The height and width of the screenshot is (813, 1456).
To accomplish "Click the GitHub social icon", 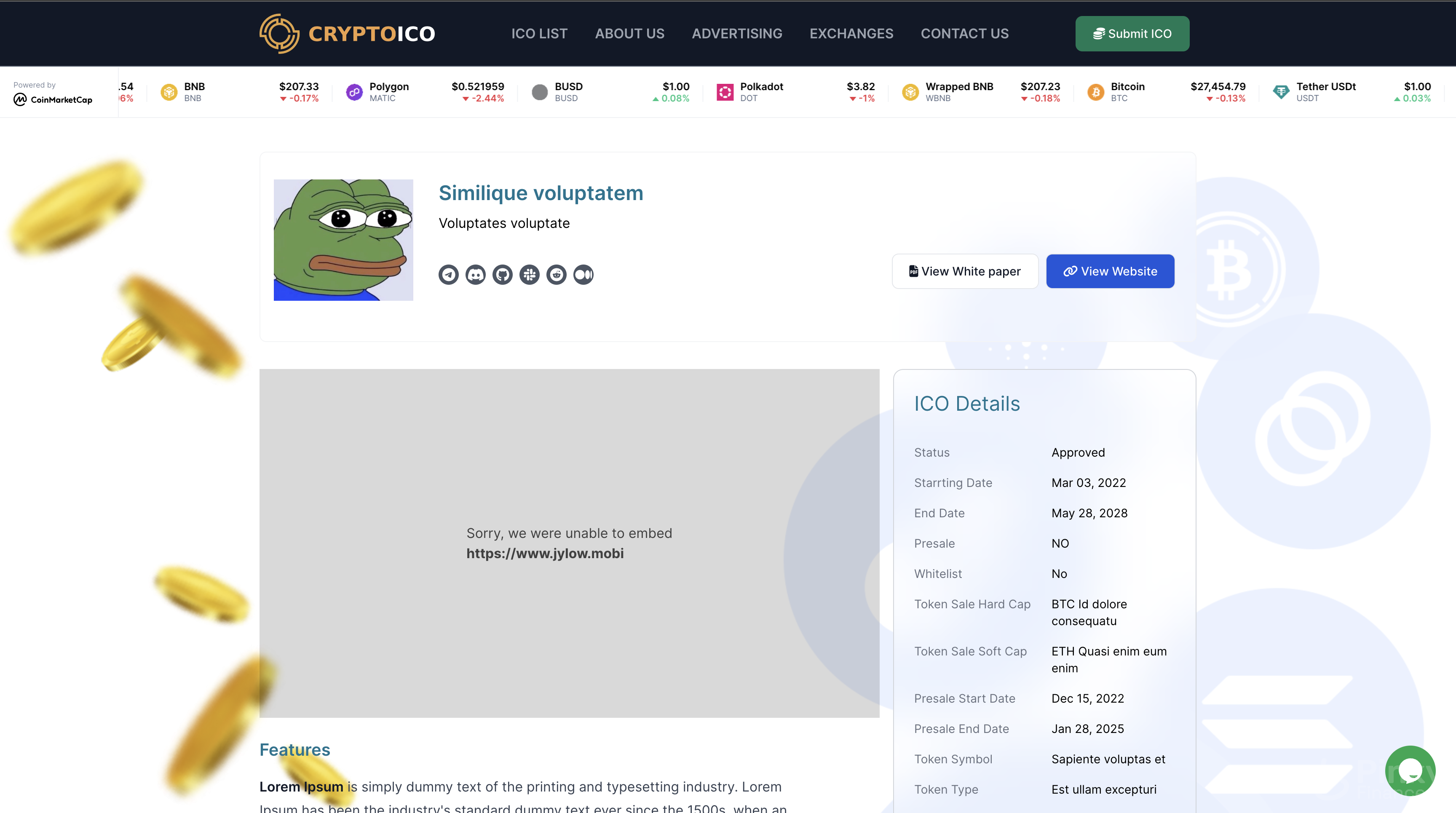I will (x=502, y=274).
